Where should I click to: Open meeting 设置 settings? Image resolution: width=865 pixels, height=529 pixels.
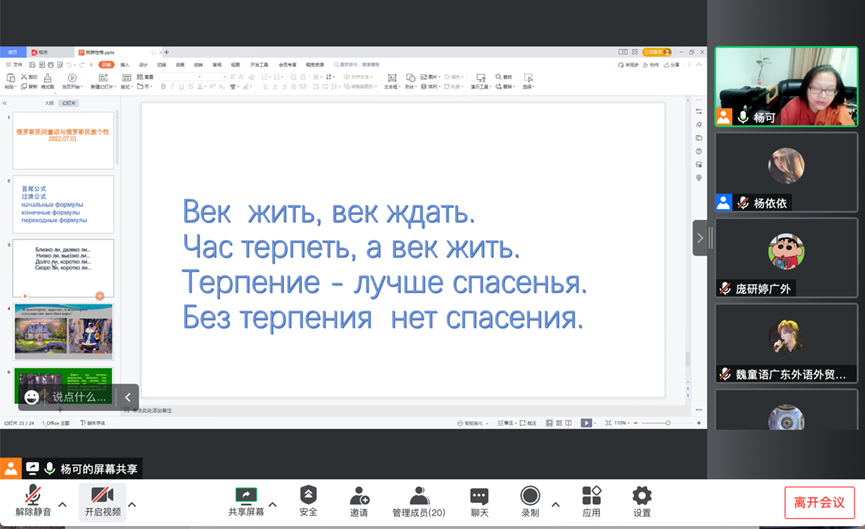pyautogui.click(x=641, y=501)
